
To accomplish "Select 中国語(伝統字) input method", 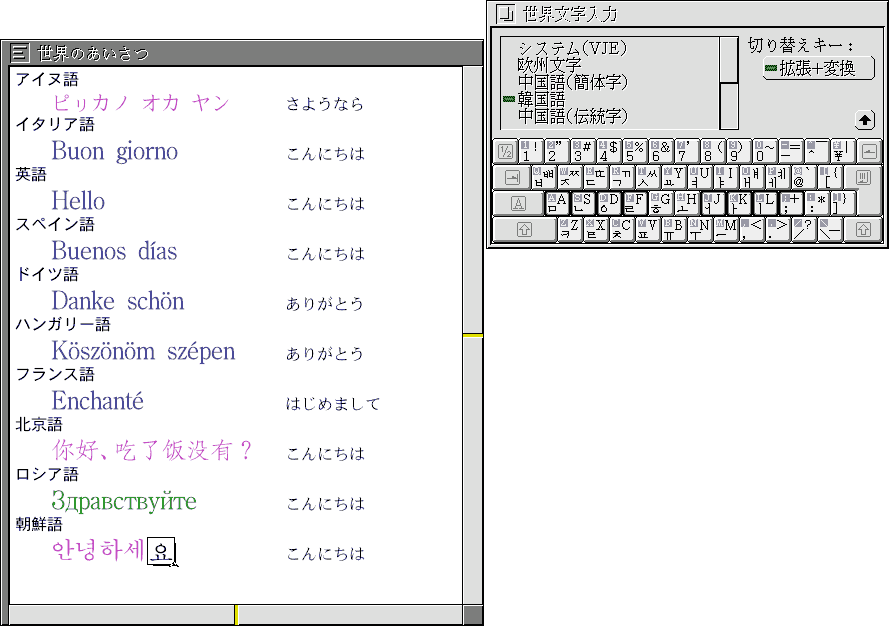I will (x=573, y=116).
